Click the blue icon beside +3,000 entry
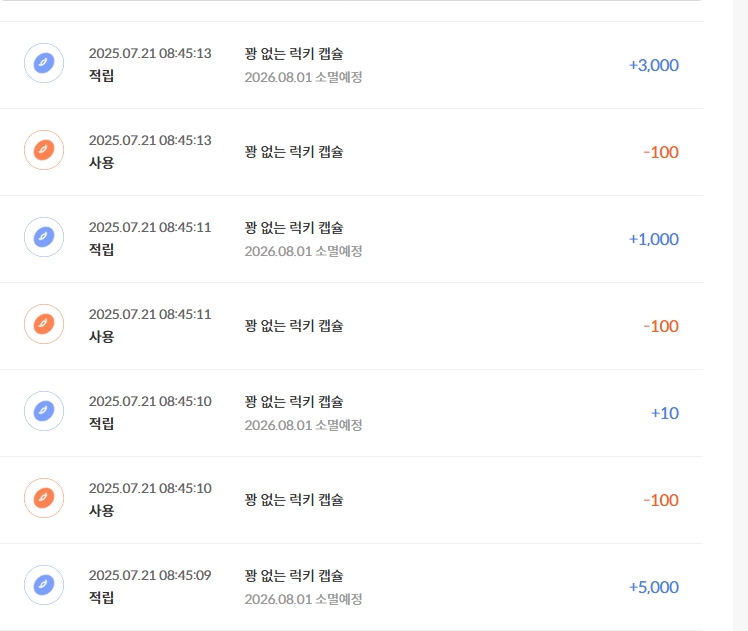 click(44, 63)
